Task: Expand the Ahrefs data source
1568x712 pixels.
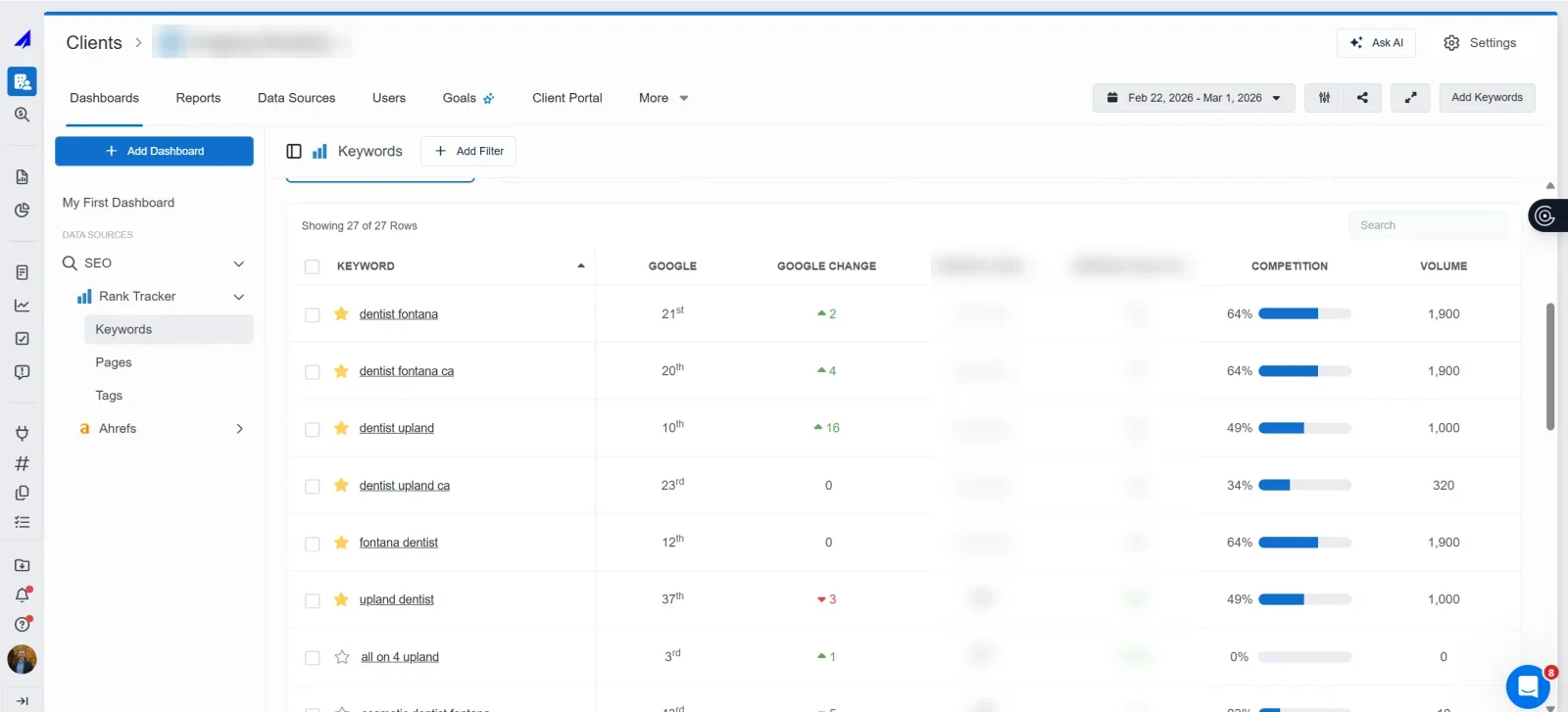Action: [x=239, y=429]
